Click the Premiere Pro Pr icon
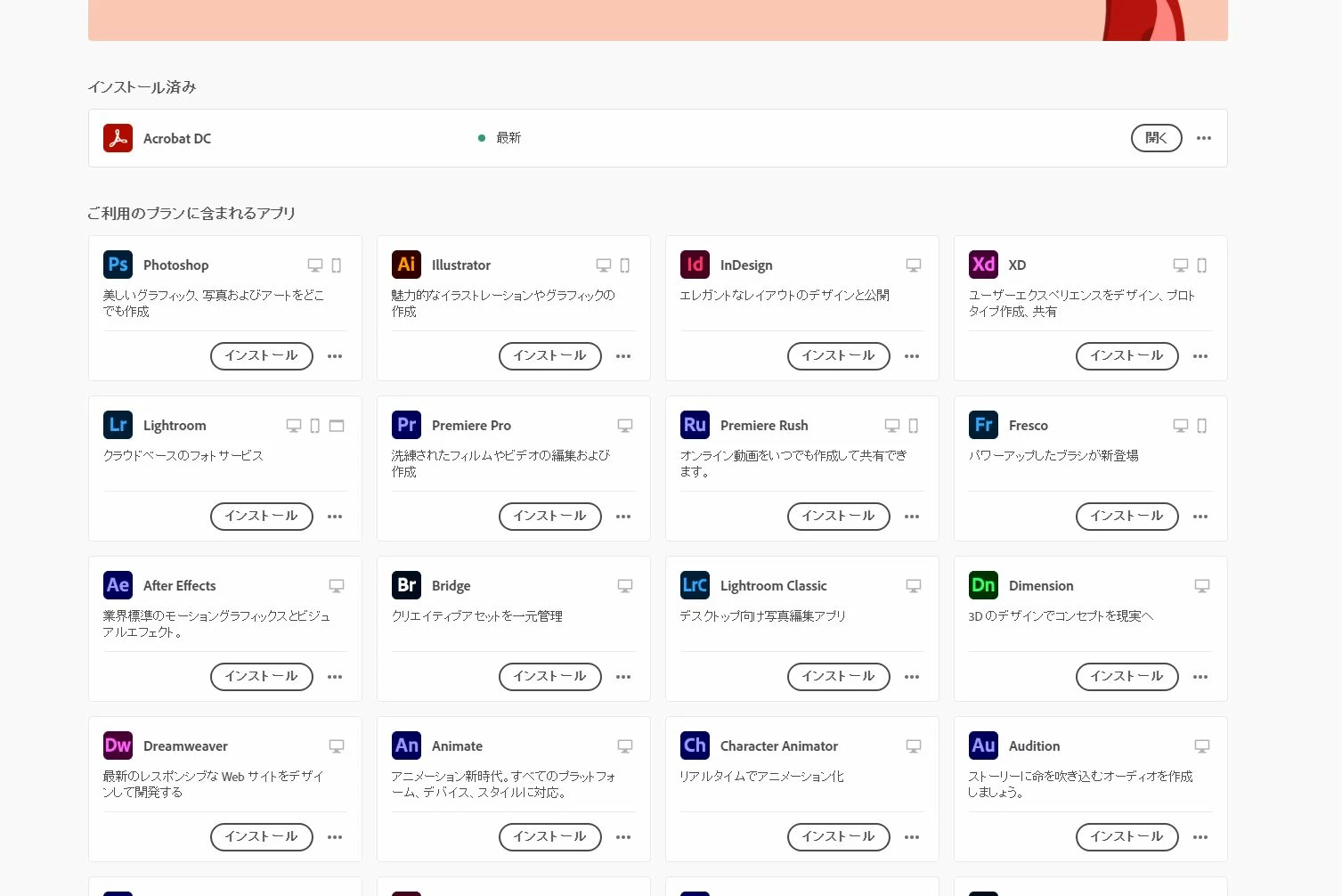Image resolution: width=1342 pixels, height=896 pixels. tap(406, 425)
